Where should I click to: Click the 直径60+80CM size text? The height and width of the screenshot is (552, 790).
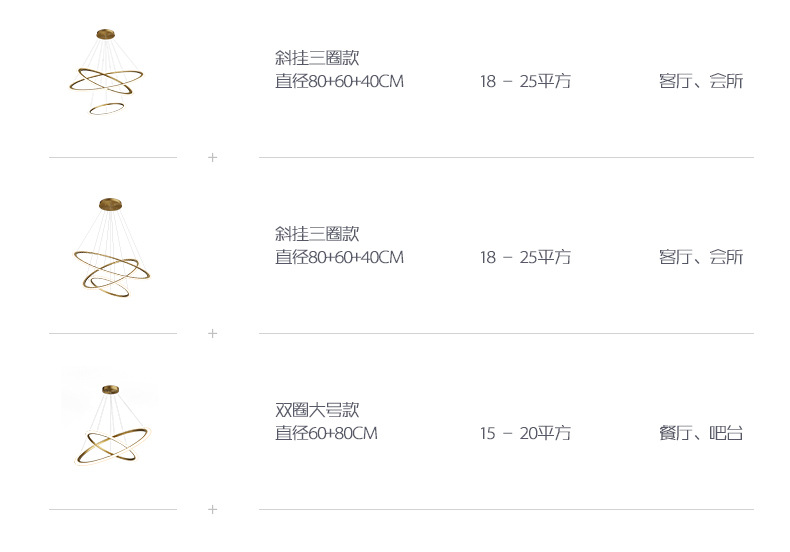coord(326,433)
